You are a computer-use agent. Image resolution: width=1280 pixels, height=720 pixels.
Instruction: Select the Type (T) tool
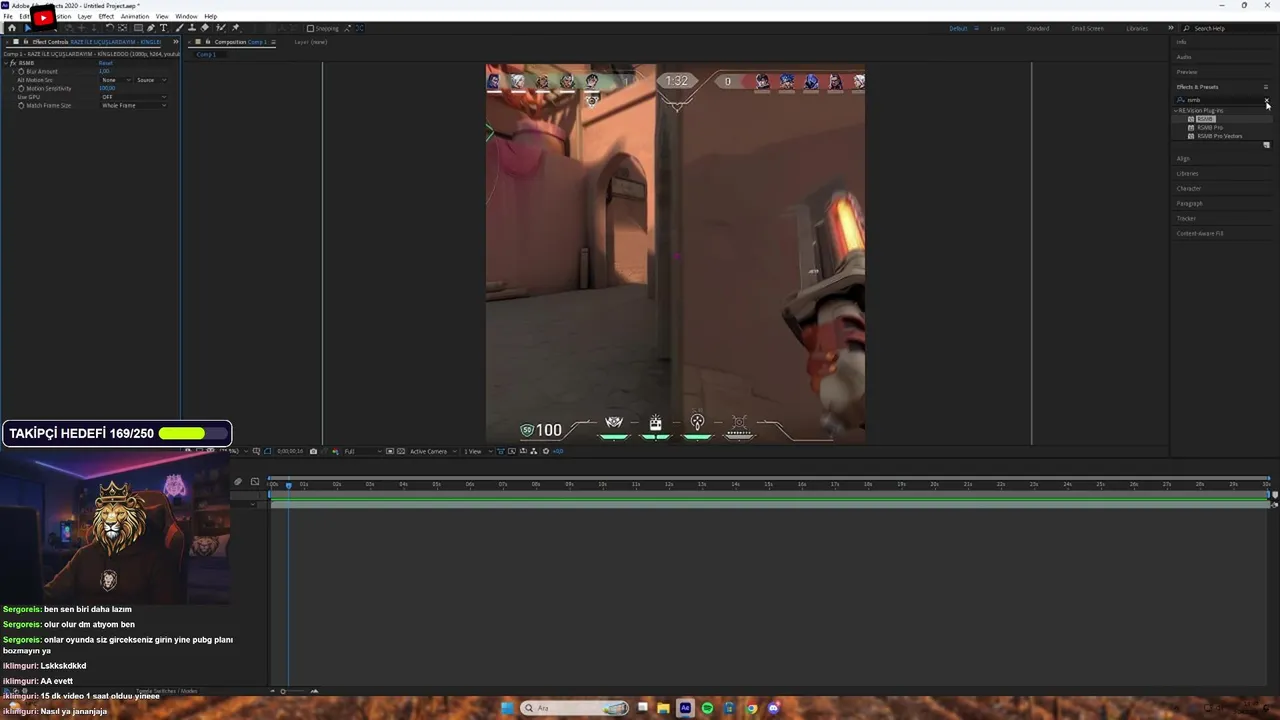[x=163, y=28]
